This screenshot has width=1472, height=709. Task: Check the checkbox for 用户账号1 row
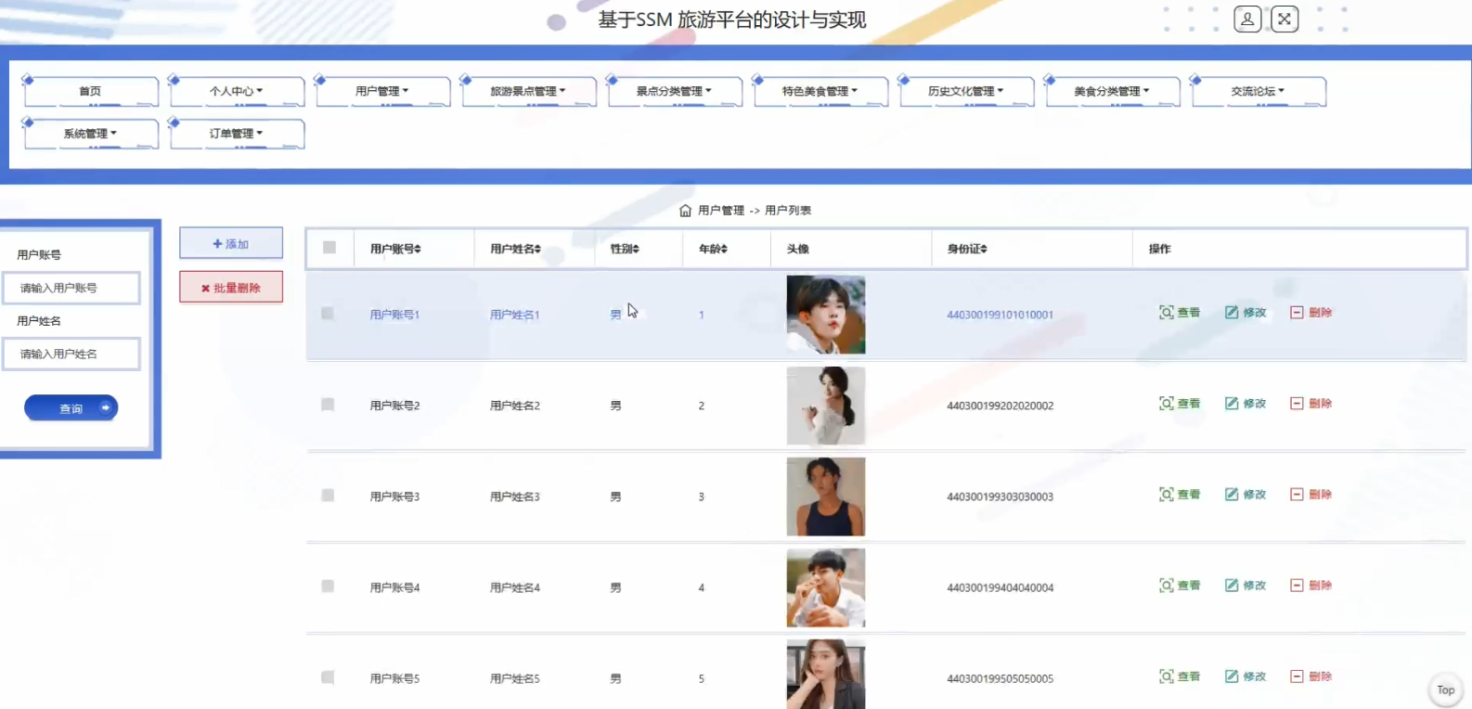(327, 313)
